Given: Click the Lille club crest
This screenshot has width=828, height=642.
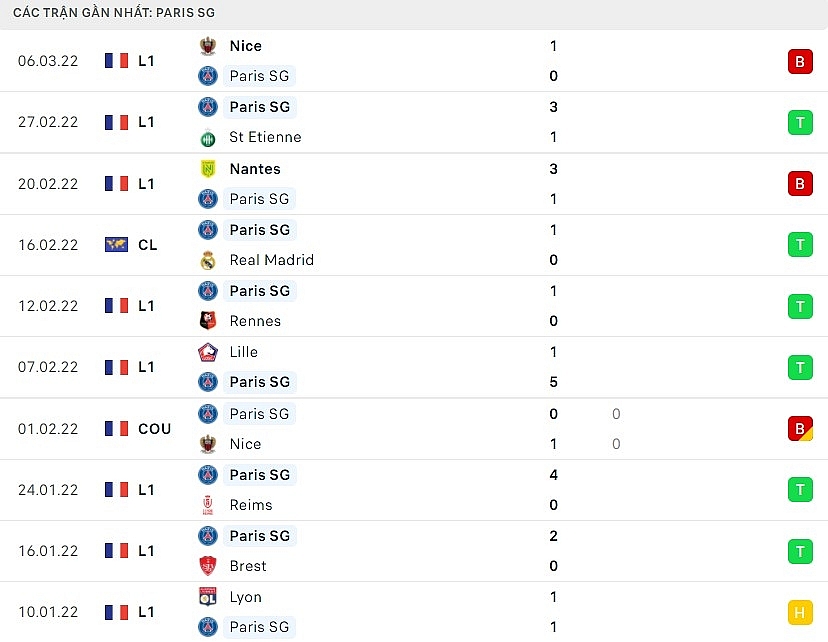Looking at the screenshot, I should tap(208, 352).
